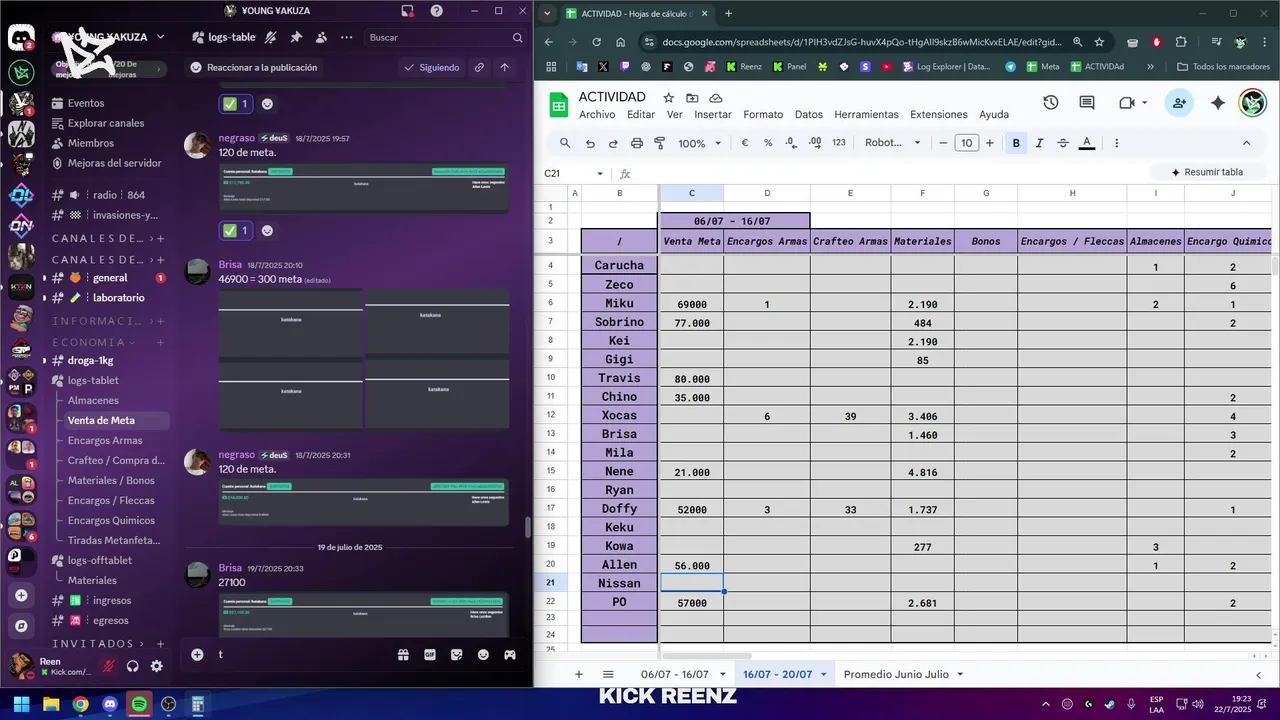Image resolution: width=1280 pixels, height=720 pixels.
Task: Increase decimal places in toolbar
Action: click(815, 143)
